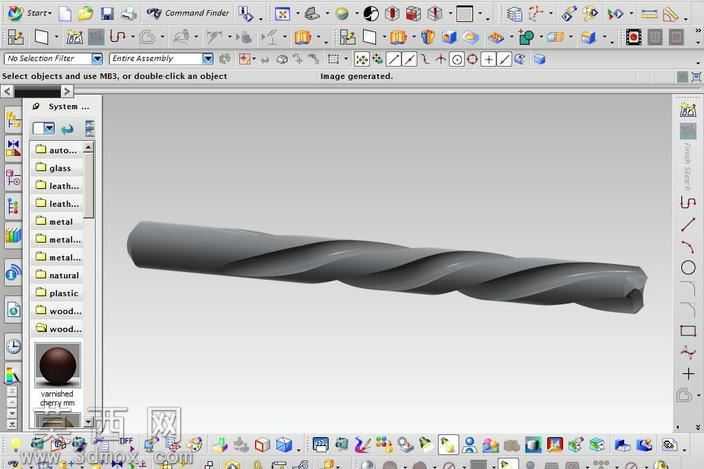Toggle the control point snap option
The width and height of the screenshot is (704, 469).
tap(425, 59)
